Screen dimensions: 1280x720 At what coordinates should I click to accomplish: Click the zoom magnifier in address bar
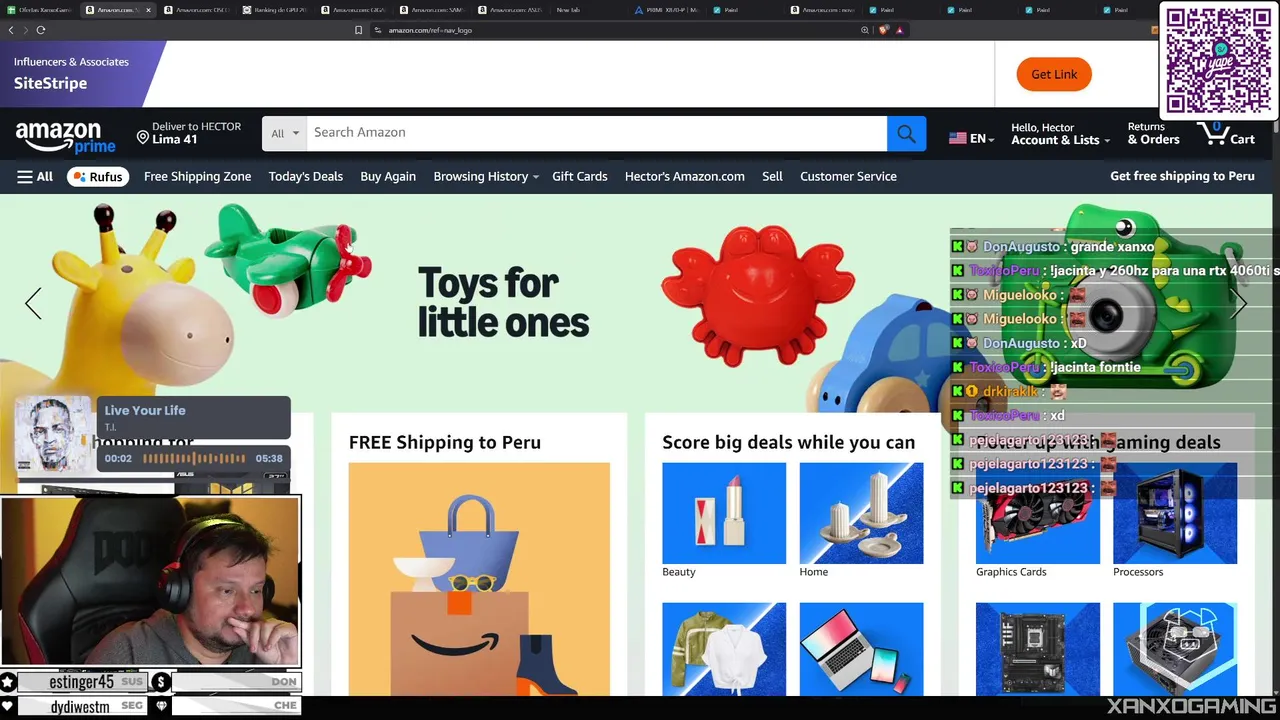click(x=865, y=30)
